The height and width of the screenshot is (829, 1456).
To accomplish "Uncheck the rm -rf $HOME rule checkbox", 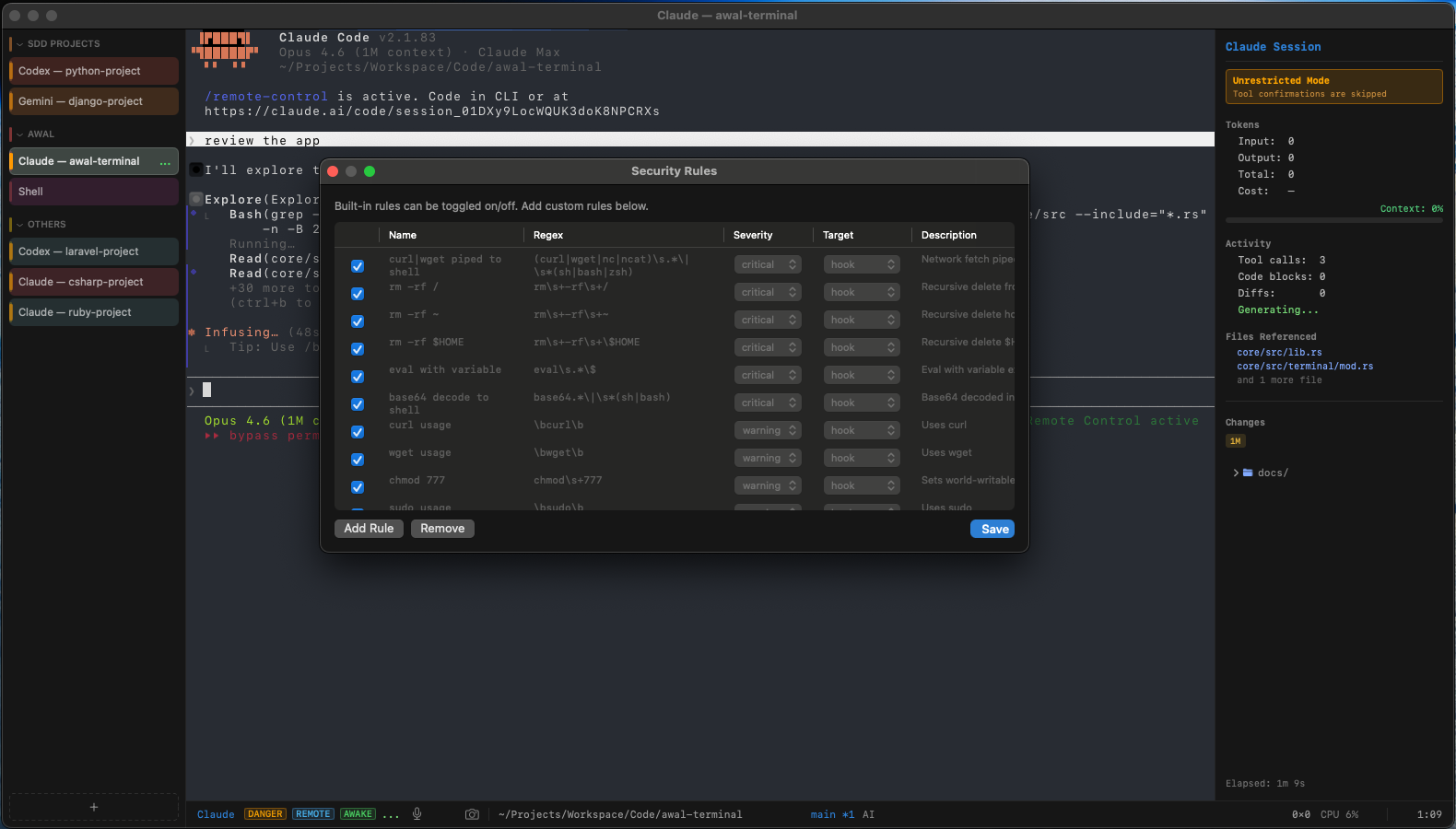I will 358,349.
